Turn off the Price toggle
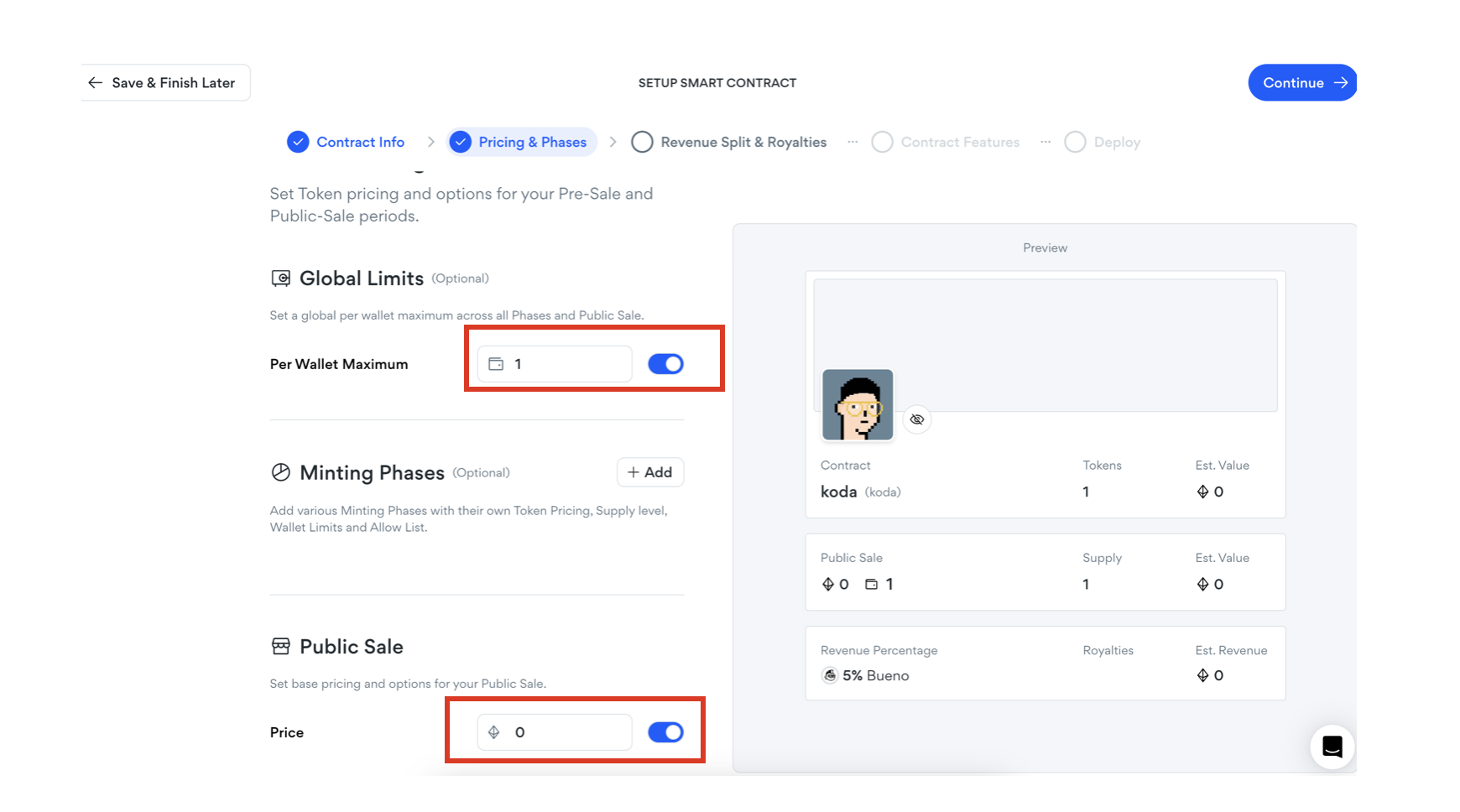1460x812 pixels. coord(665,732)
